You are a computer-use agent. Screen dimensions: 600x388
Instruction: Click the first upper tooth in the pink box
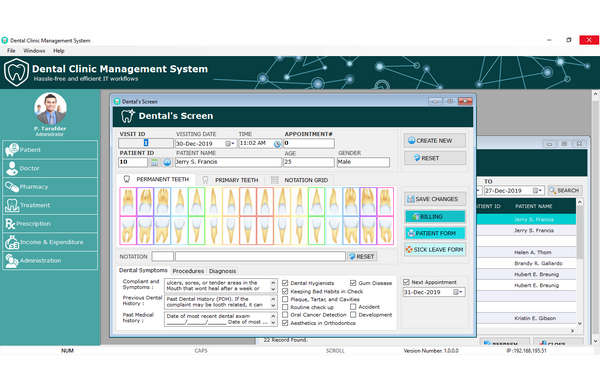128,202
